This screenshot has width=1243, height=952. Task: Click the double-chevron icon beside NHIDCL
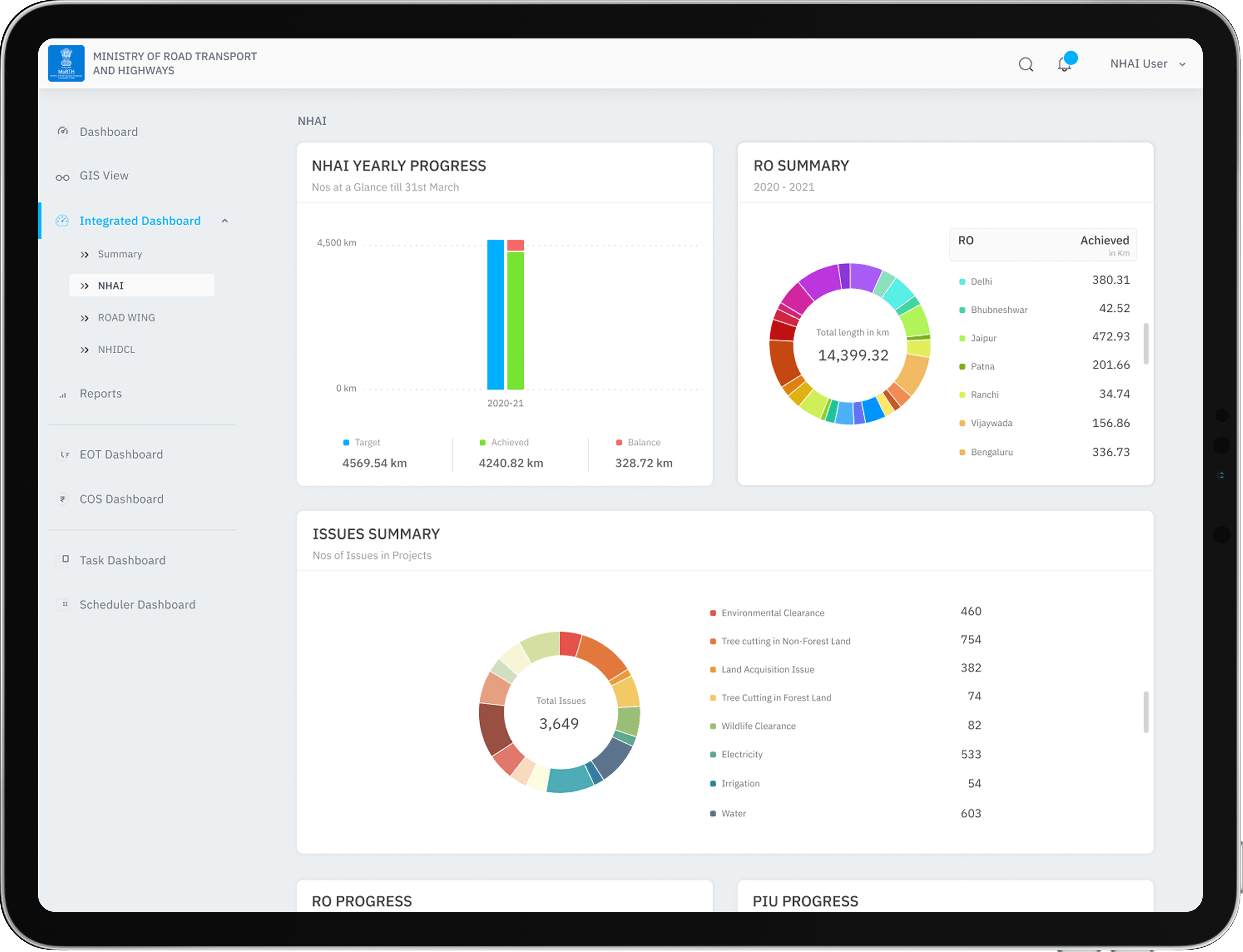pos(84,350)
